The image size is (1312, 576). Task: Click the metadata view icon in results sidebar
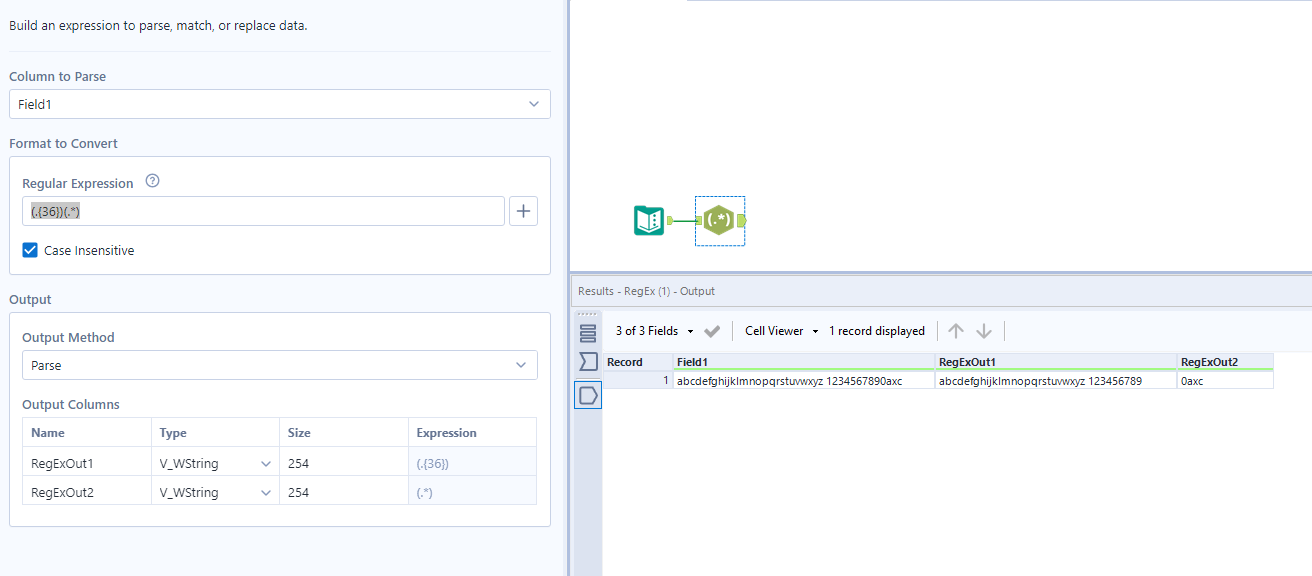click(588, 362)
